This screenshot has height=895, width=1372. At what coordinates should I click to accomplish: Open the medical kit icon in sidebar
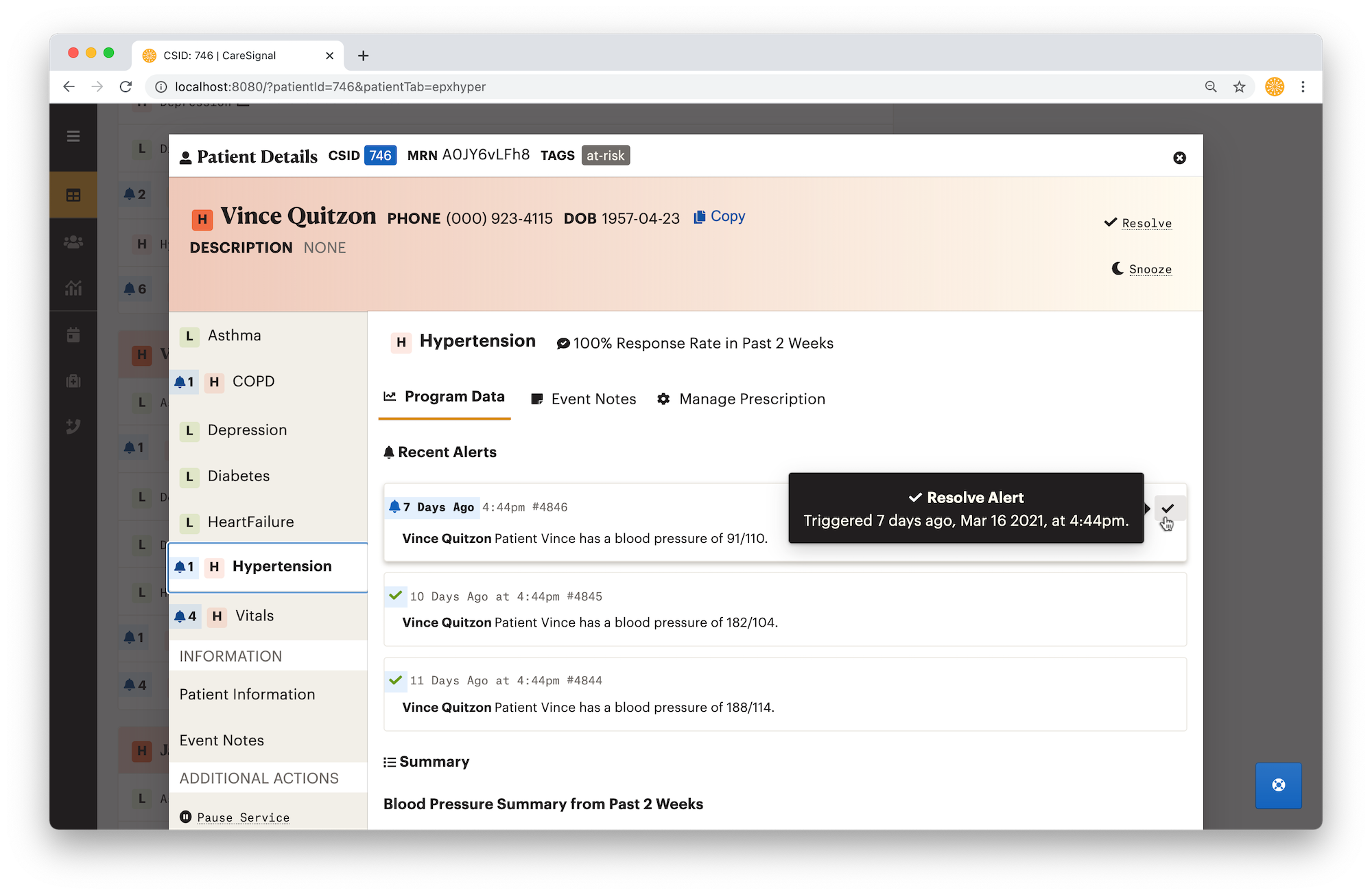coord(73,381)
